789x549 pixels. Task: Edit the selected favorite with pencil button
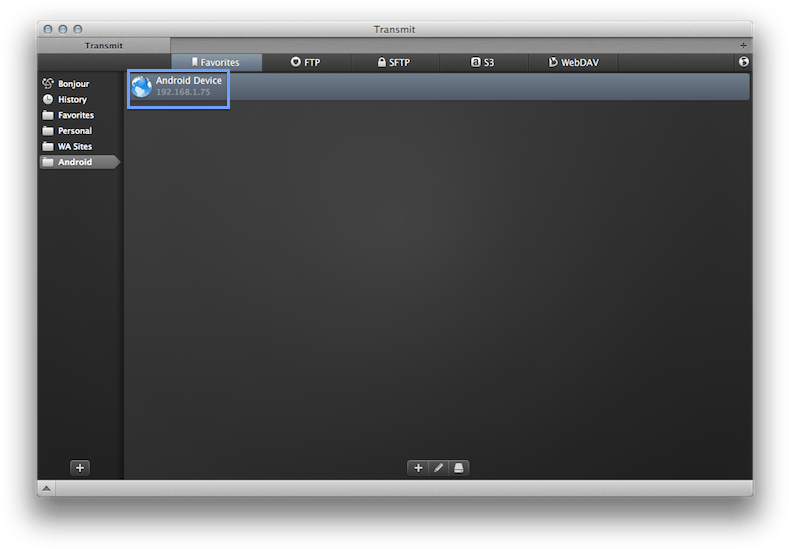coord(438,468)
